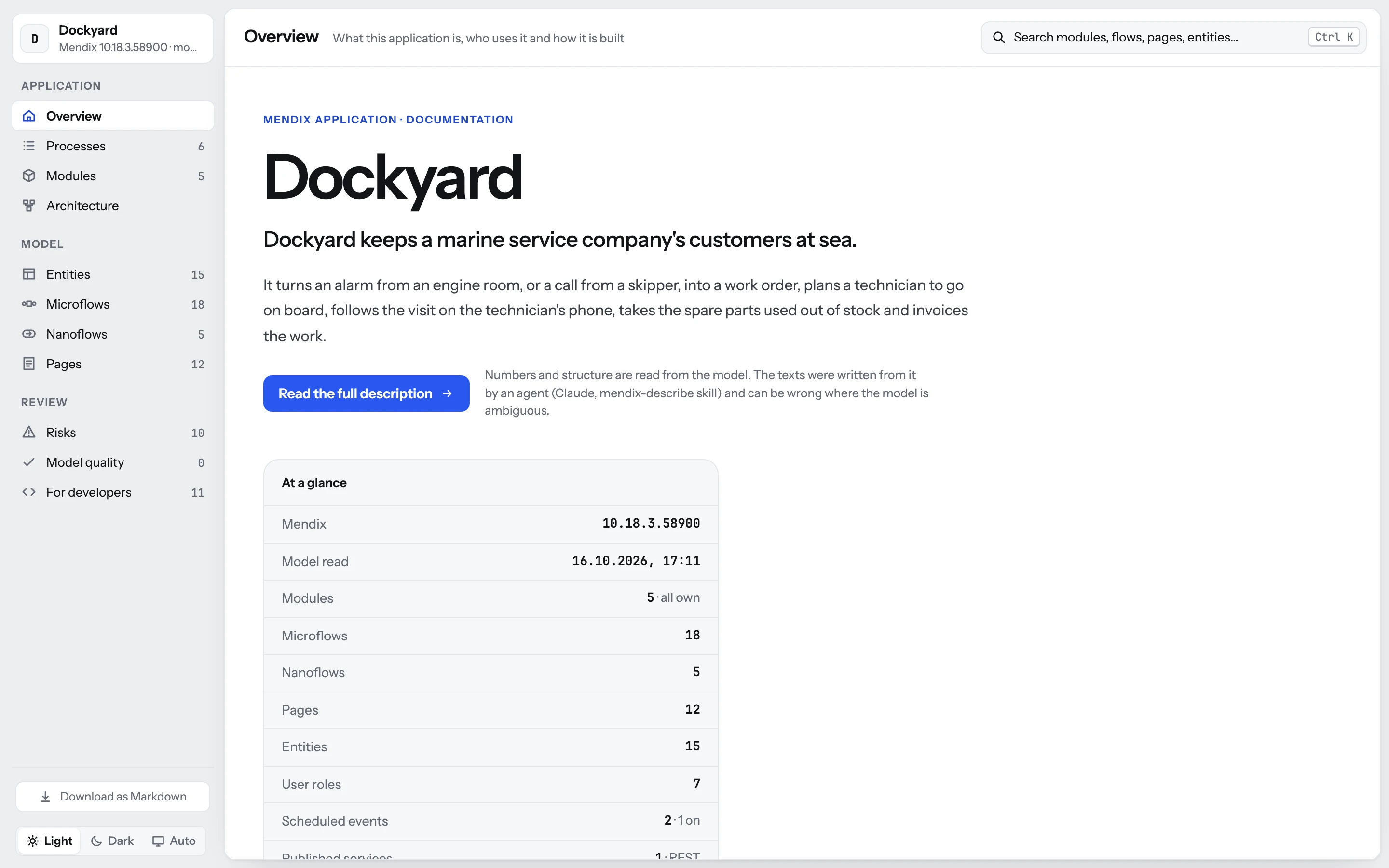Screen dimensions: 1389x868
Task: Click the Model quality checkmark icon
Action: pos(29,462)
